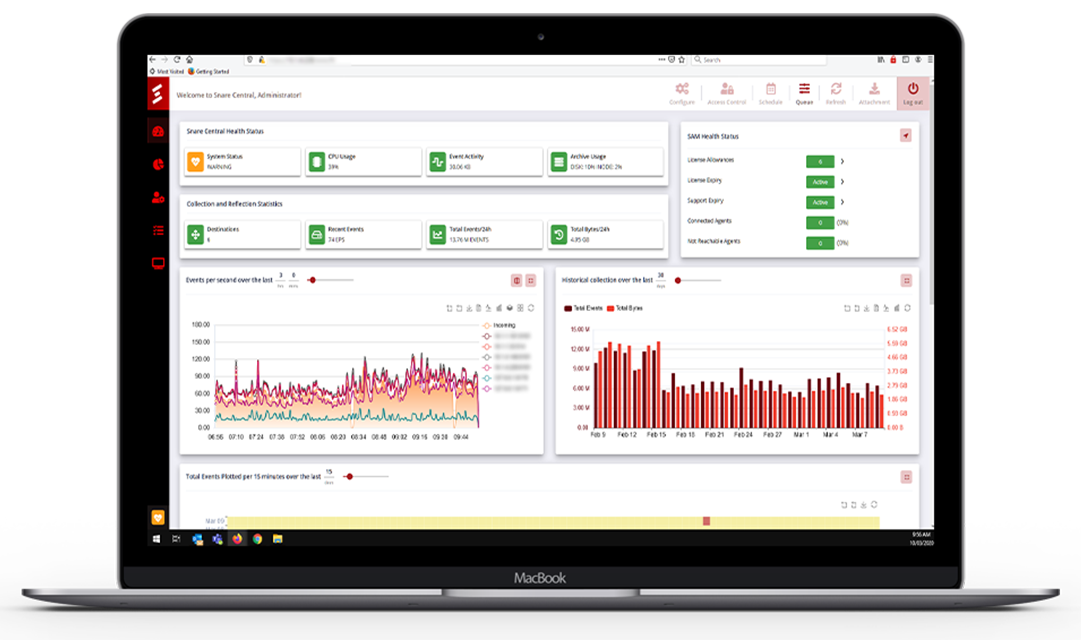Toggle the Total Events legend series

pos(583,308)
